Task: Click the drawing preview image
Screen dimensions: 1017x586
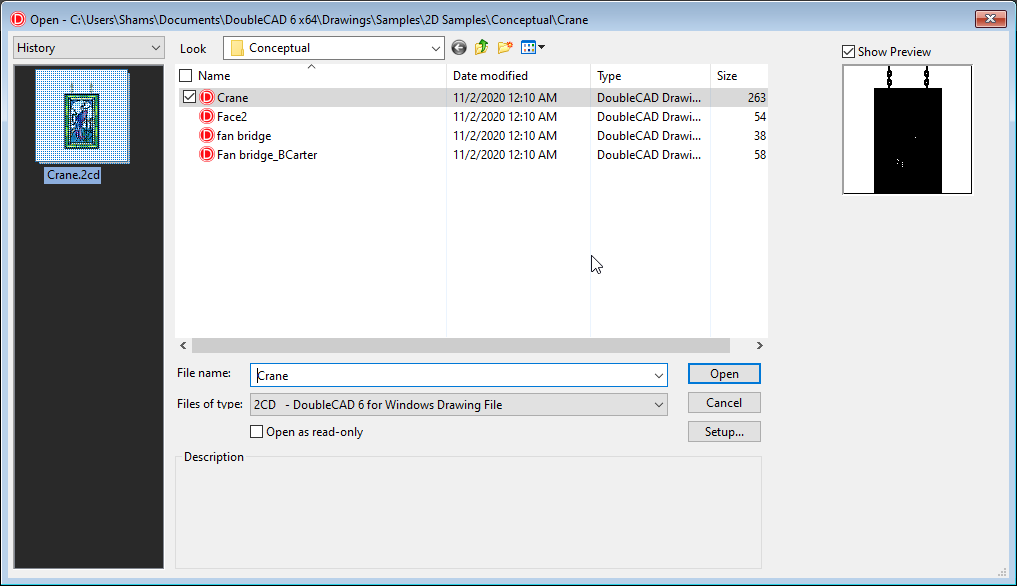Action: [x=907, y=129]
